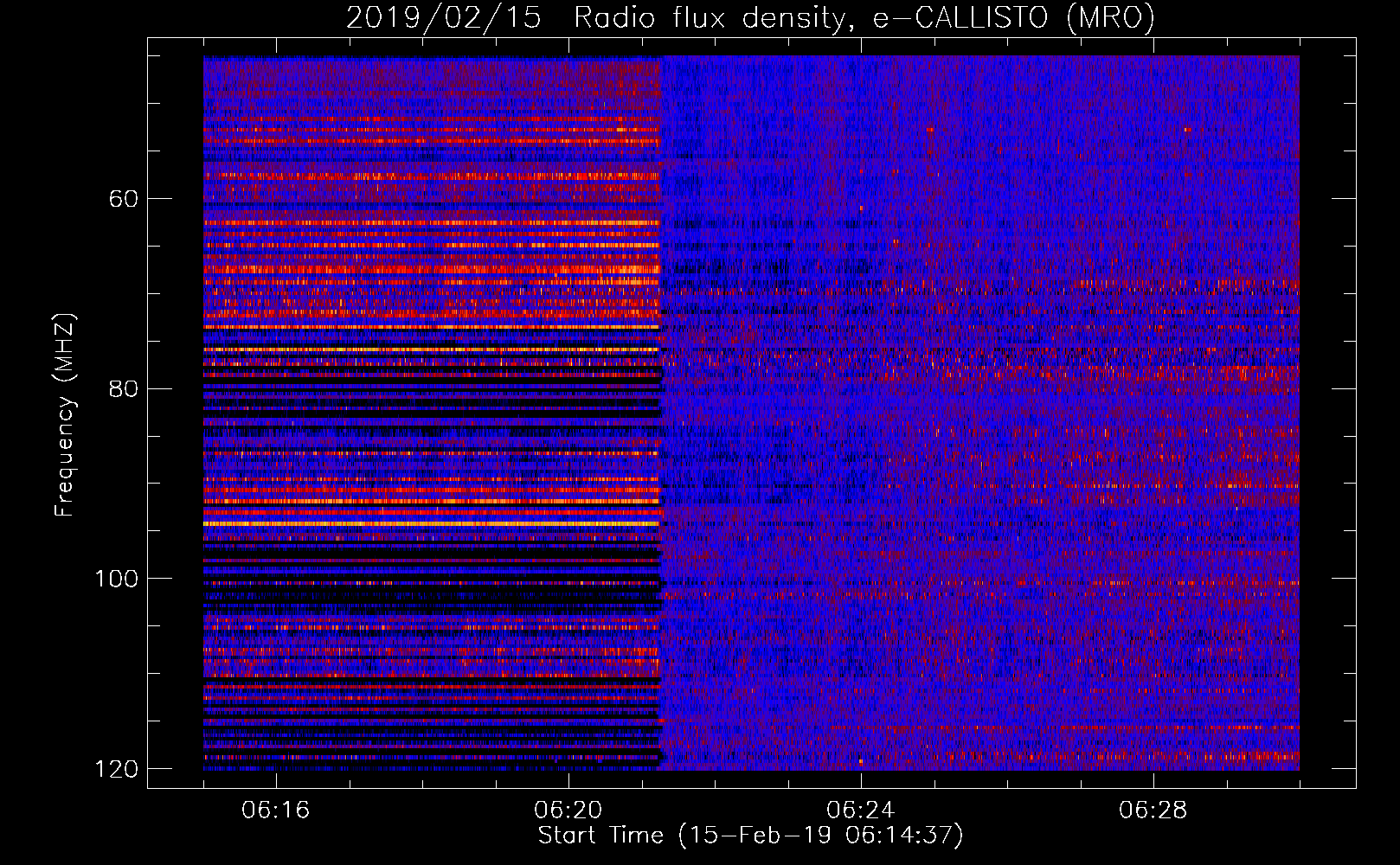1400x865 pixels.
Task: Click the plot title "Radio flux density, e-CALLISTO (MRO)"
Action: pyautogui.click(x=864, y=18)
